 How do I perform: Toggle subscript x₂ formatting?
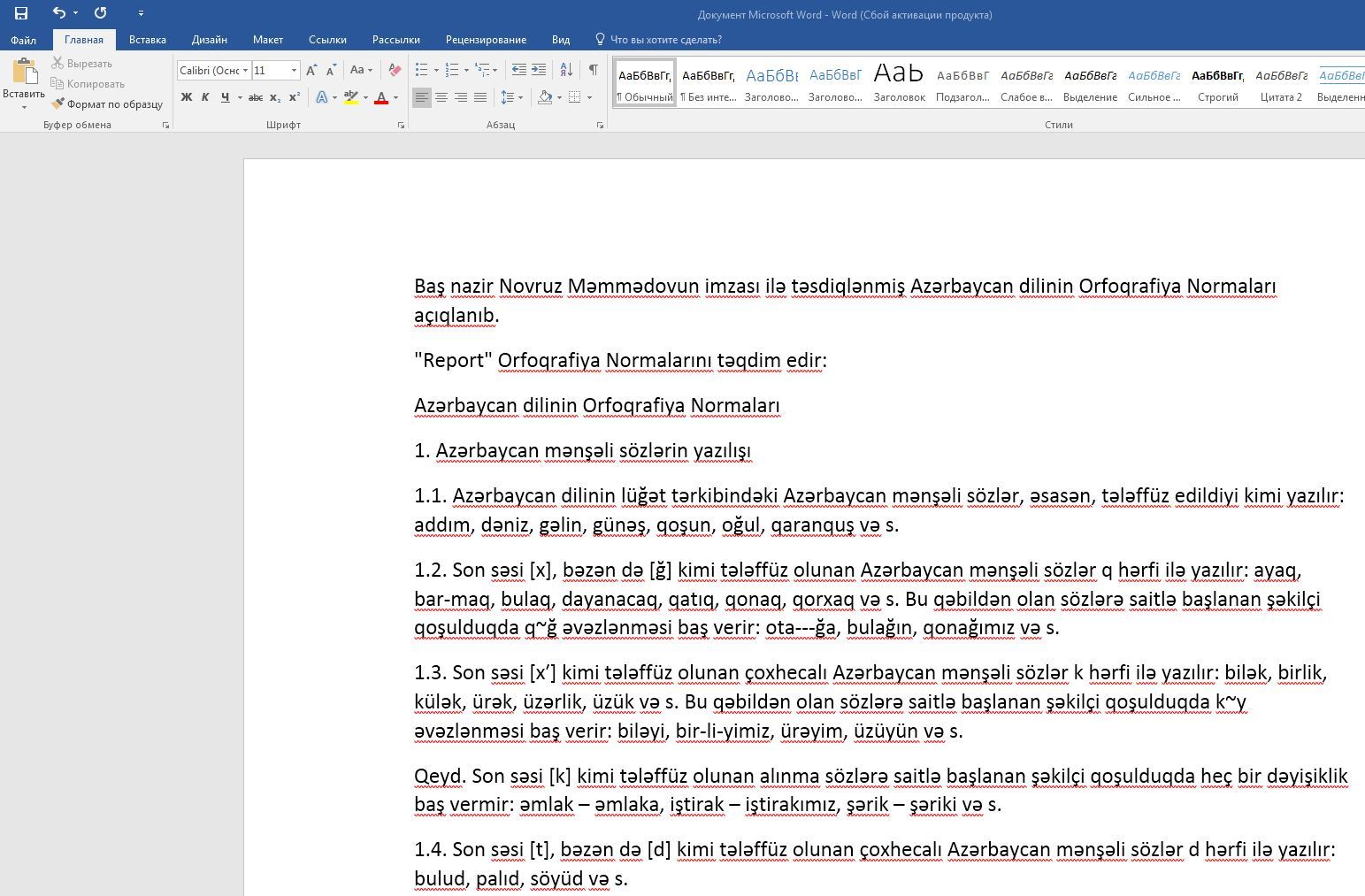[x=275, y=97]
